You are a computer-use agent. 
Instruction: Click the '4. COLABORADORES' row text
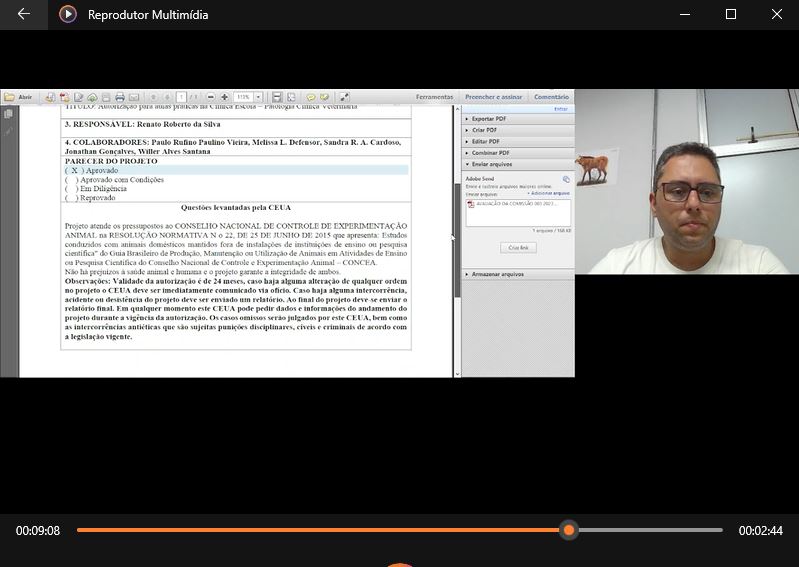point(233,147)
